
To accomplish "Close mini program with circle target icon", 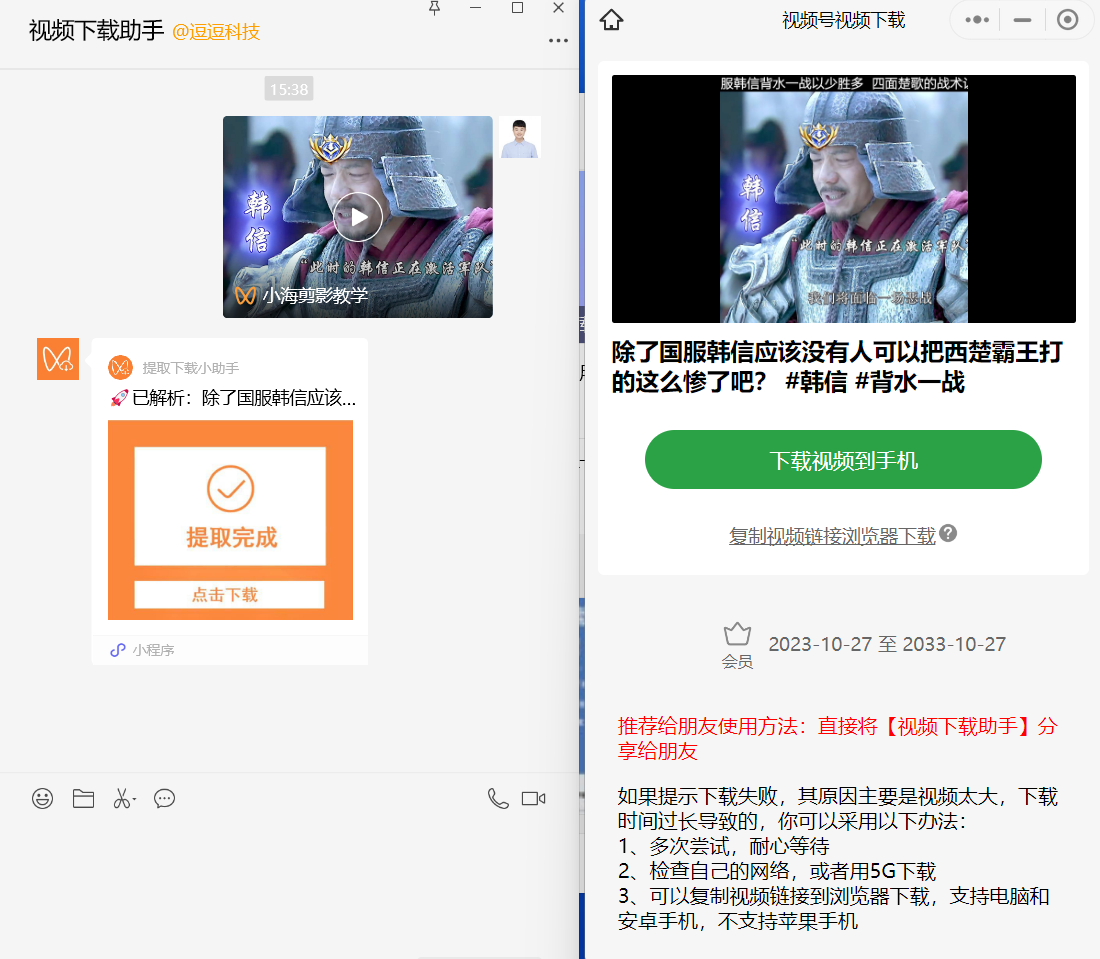I will [x=1067, y=20].
